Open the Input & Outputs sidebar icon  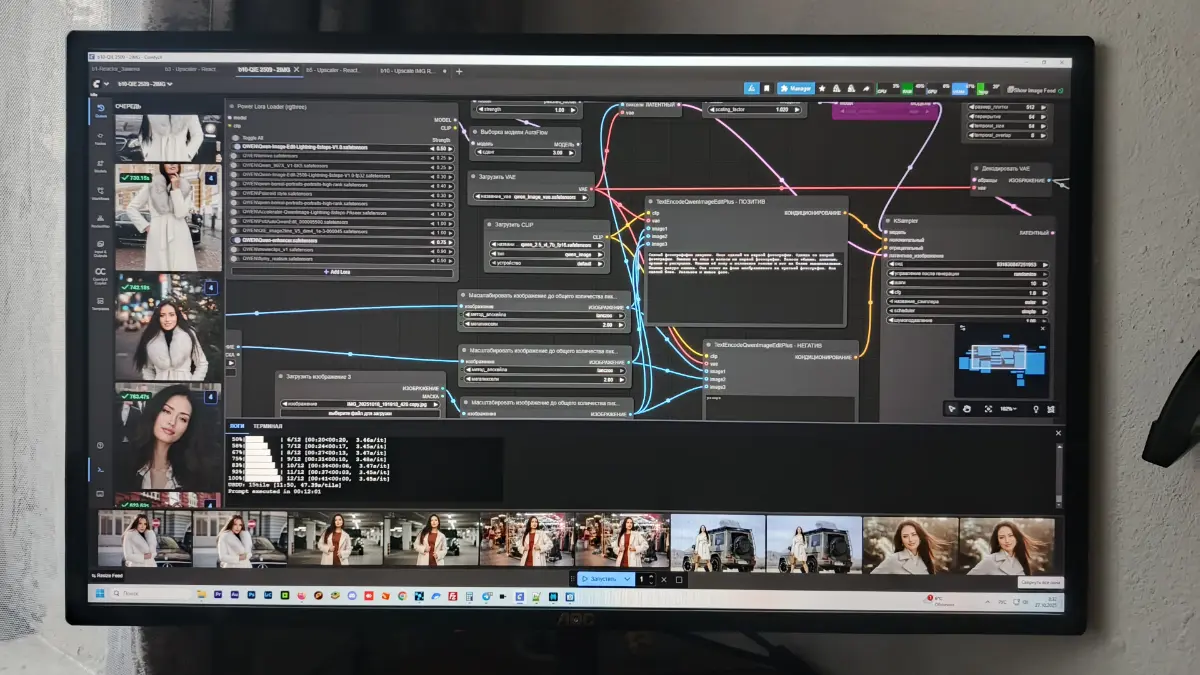tap(102, 249)
